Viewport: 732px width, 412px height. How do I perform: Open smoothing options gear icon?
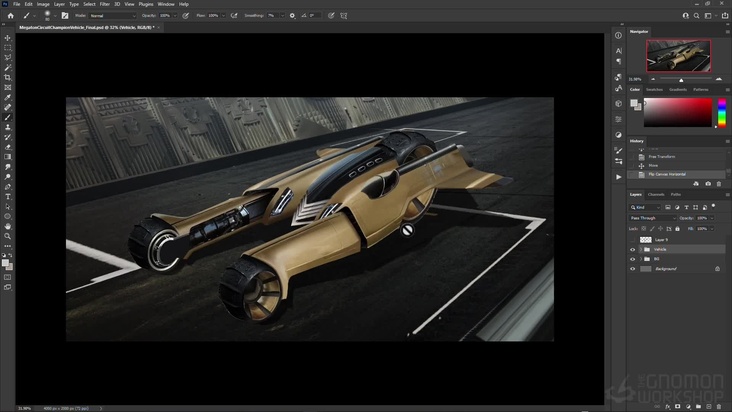pos(293,16)
